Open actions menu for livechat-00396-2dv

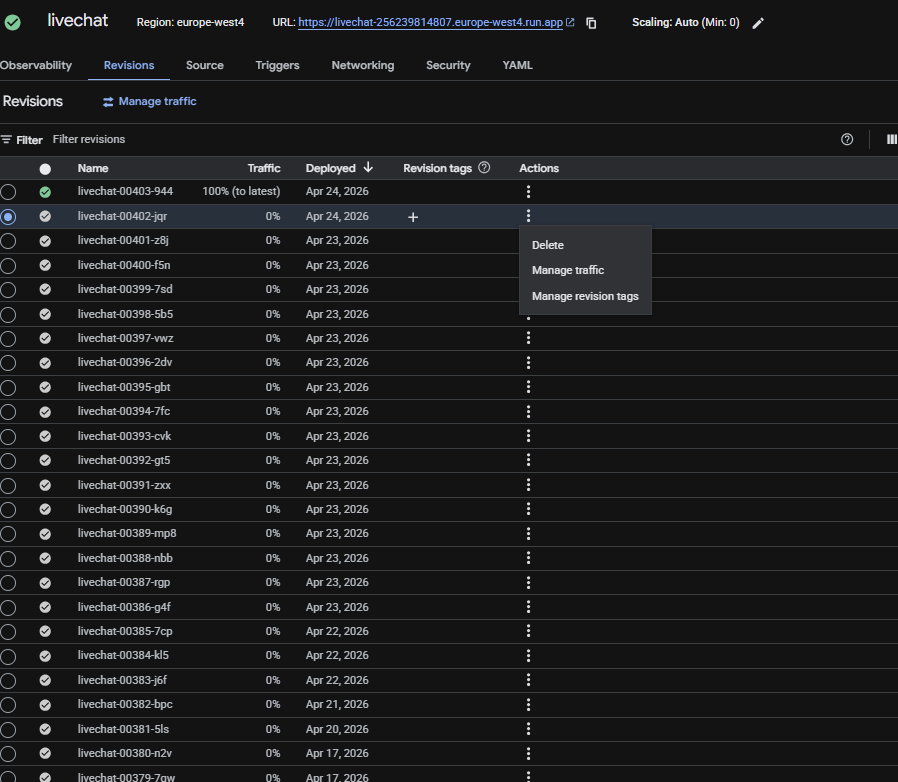pyautogui.click(x=528, y=363)
